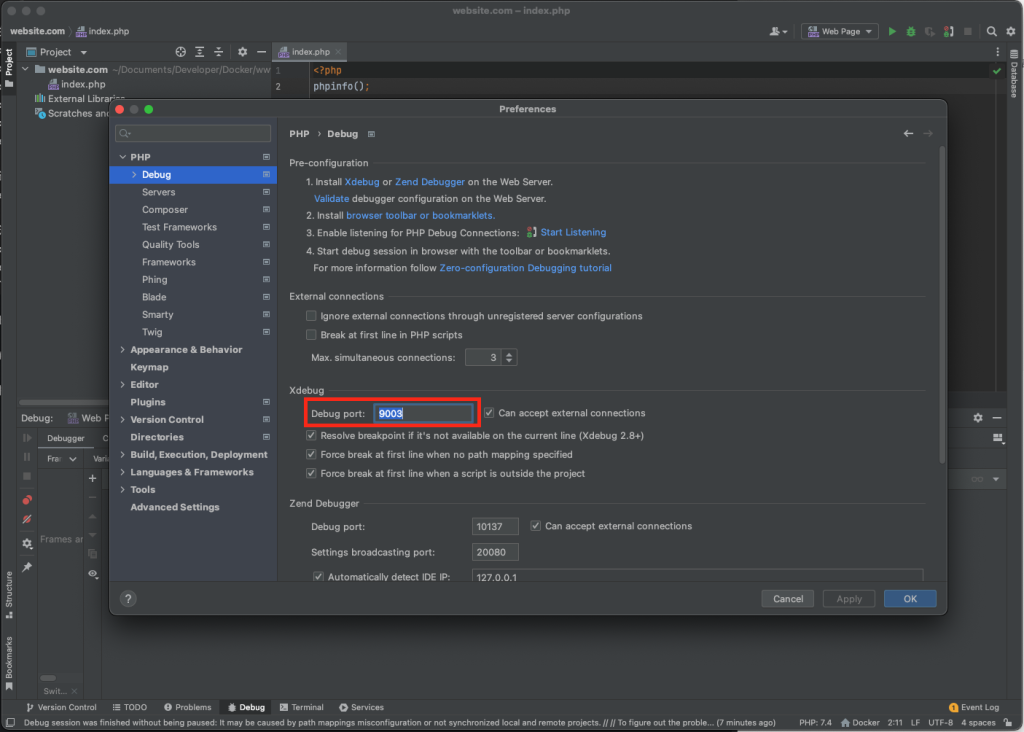
Task: Pin the Debug tab
Action: pos(27,567)
